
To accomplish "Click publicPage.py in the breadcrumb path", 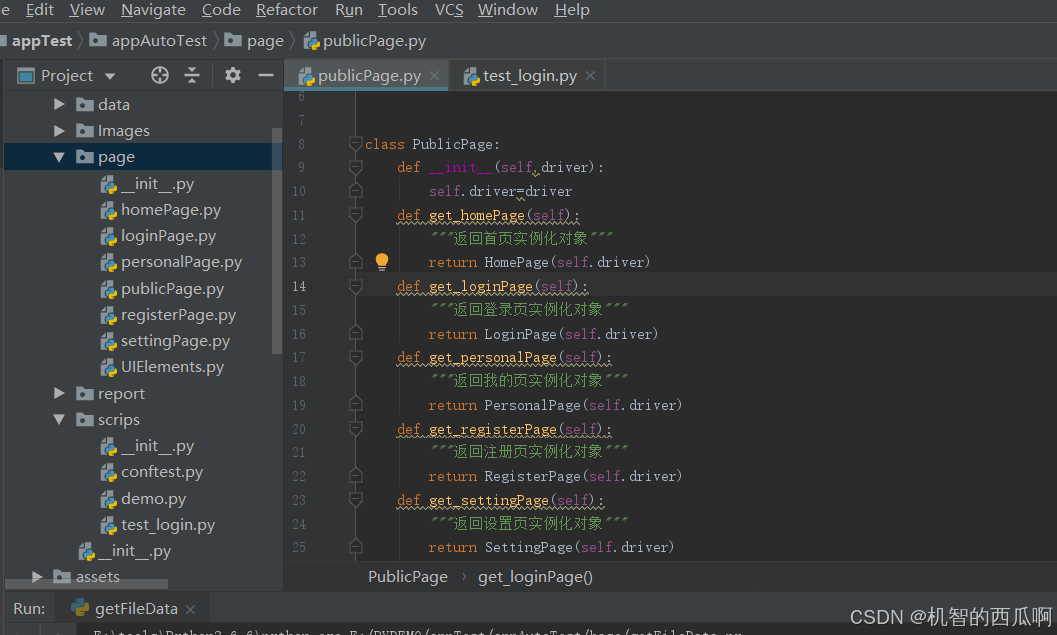I will pyautogui.click(x=374, y=41).
